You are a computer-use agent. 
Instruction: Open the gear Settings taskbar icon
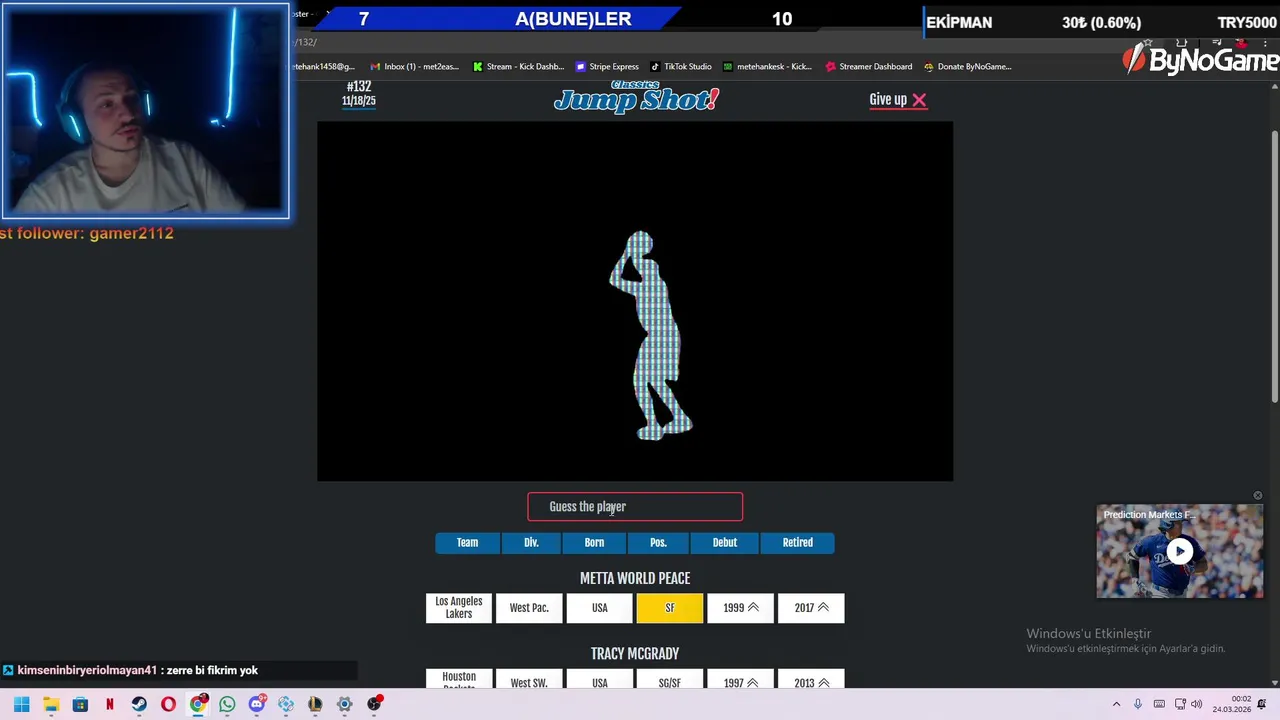coord(345,704)
